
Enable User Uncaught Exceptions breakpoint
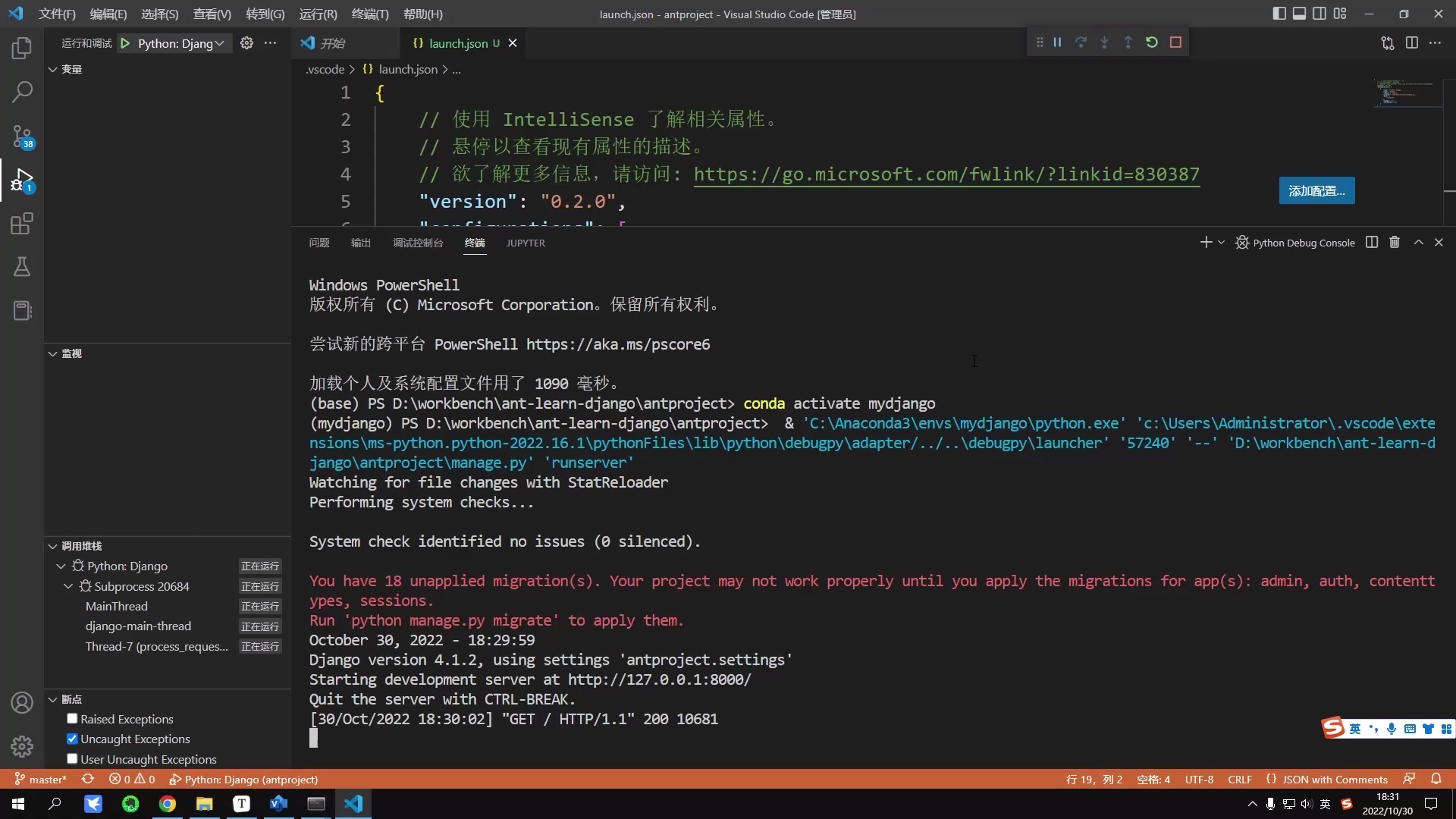(71, 759)
